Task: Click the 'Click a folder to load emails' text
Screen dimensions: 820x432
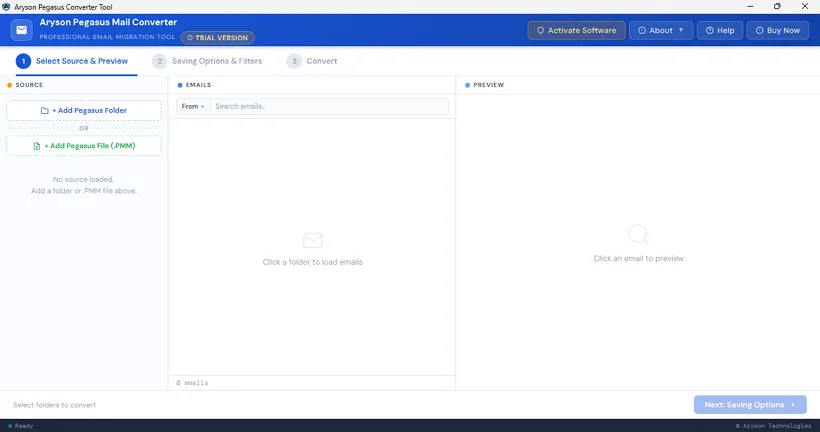Action: [x=312, y=262]
